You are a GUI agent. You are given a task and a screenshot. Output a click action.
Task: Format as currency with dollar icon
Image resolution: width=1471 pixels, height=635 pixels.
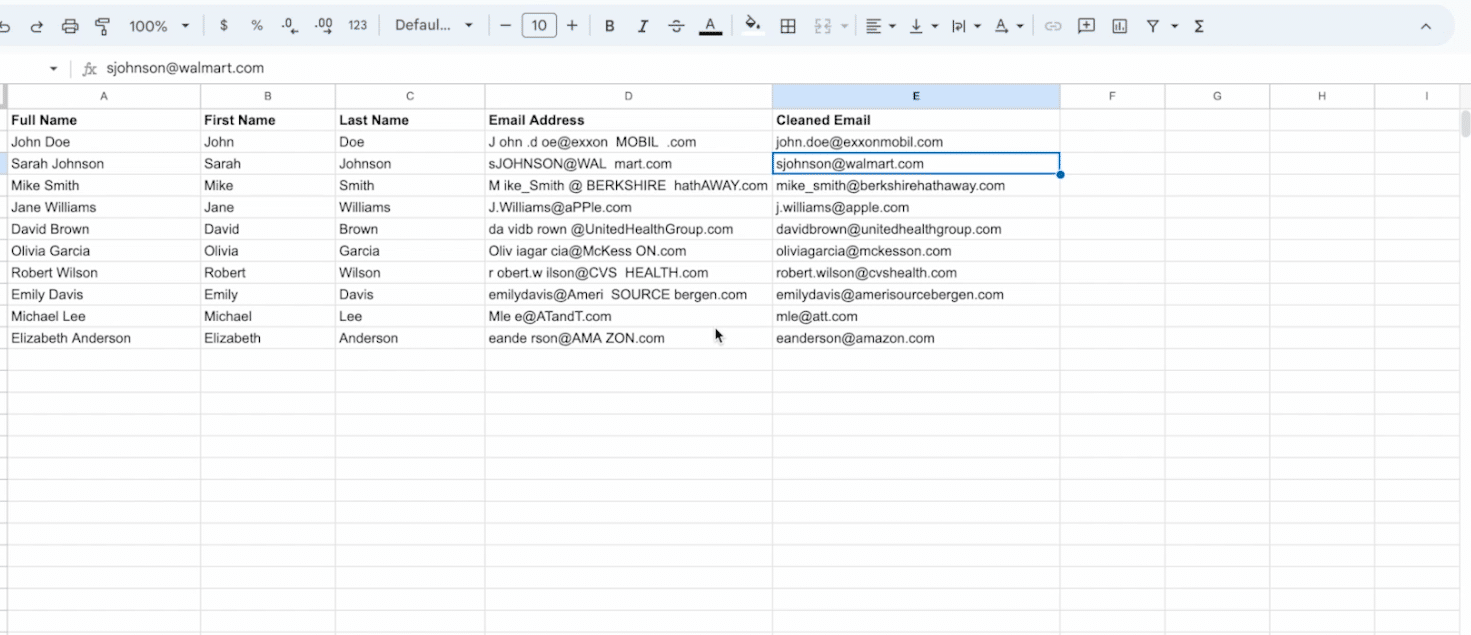pos(223,26)
